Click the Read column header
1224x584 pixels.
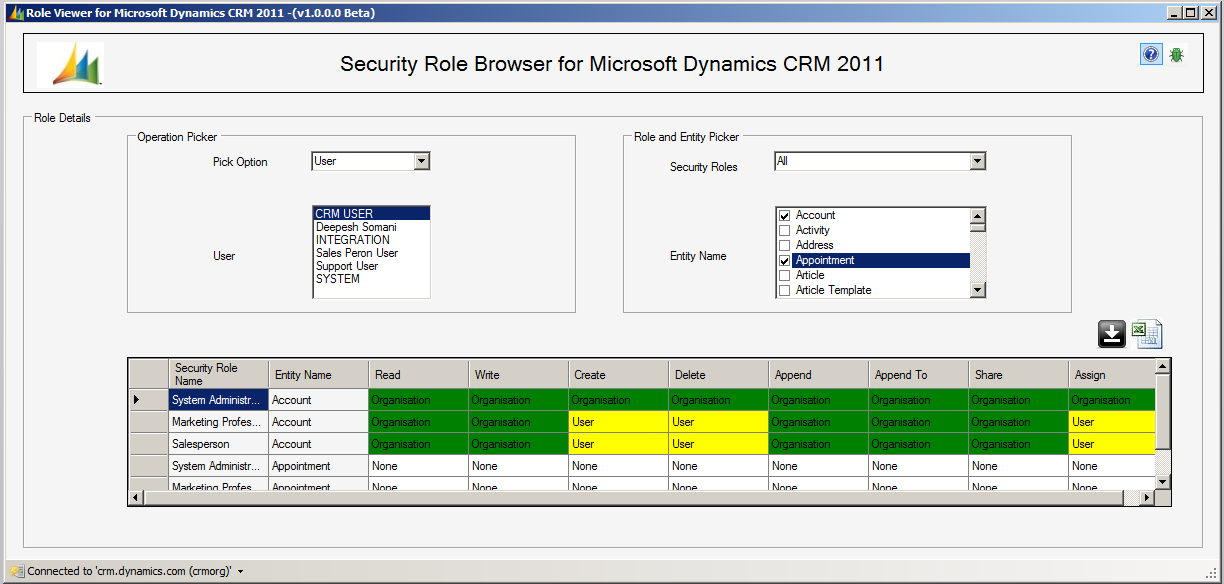[x=418, y=374]
